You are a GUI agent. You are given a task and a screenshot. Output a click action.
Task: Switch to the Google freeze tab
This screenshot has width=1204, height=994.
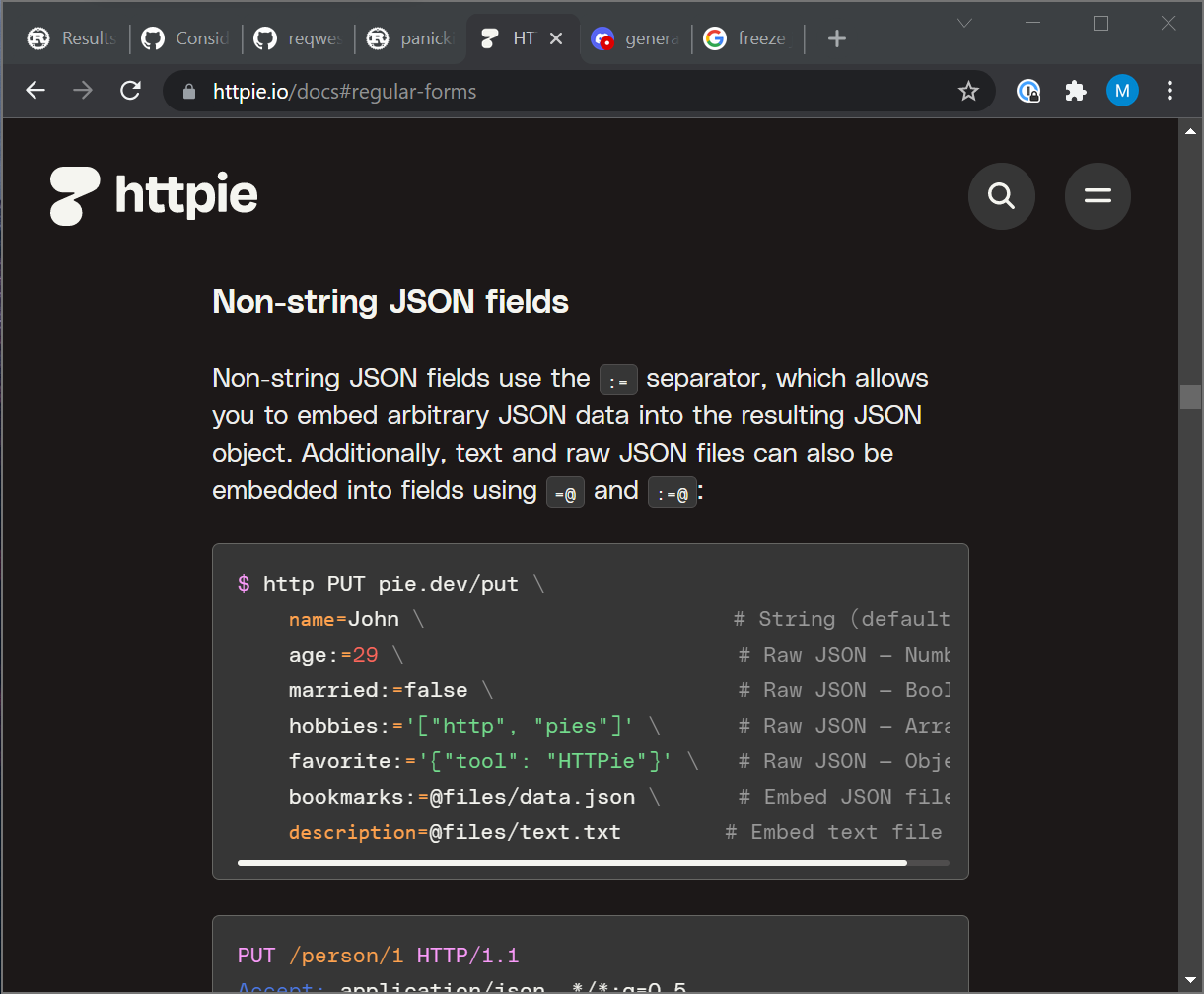(x=748, y=38)
